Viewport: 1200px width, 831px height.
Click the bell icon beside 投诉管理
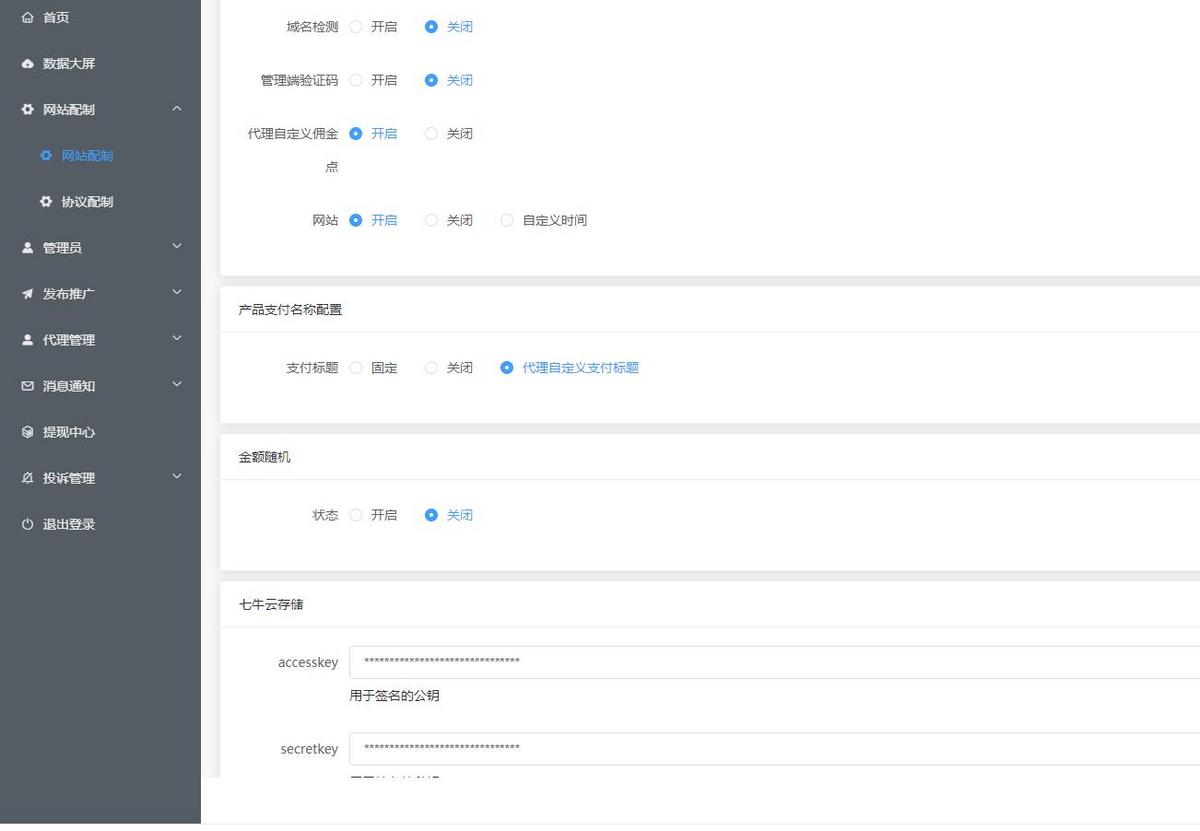point(27,478)
